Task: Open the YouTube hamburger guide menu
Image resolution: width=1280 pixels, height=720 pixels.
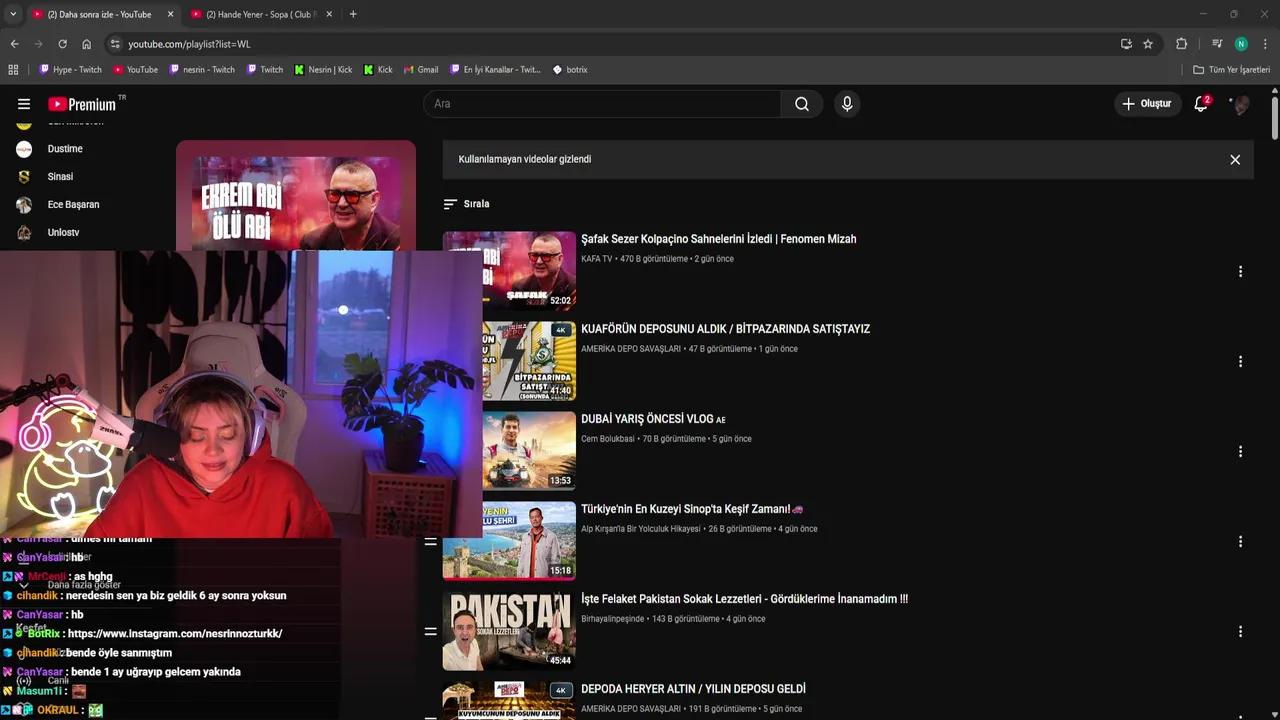Action: click(24, 104)
